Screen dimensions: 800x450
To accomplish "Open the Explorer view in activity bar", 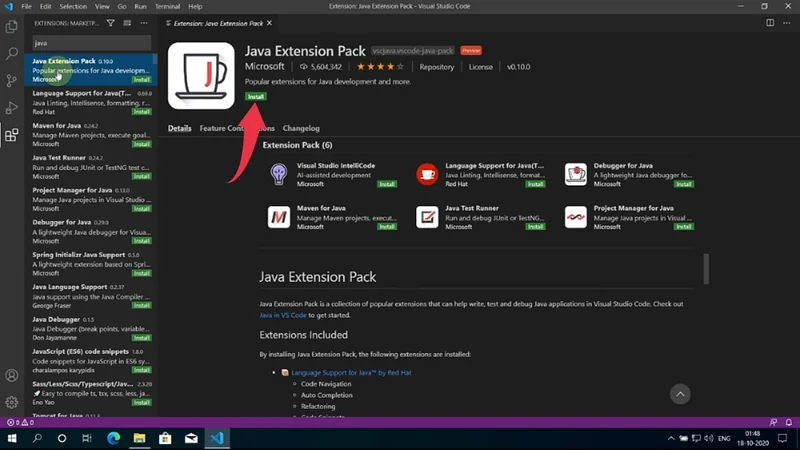I will click(12, 27).
